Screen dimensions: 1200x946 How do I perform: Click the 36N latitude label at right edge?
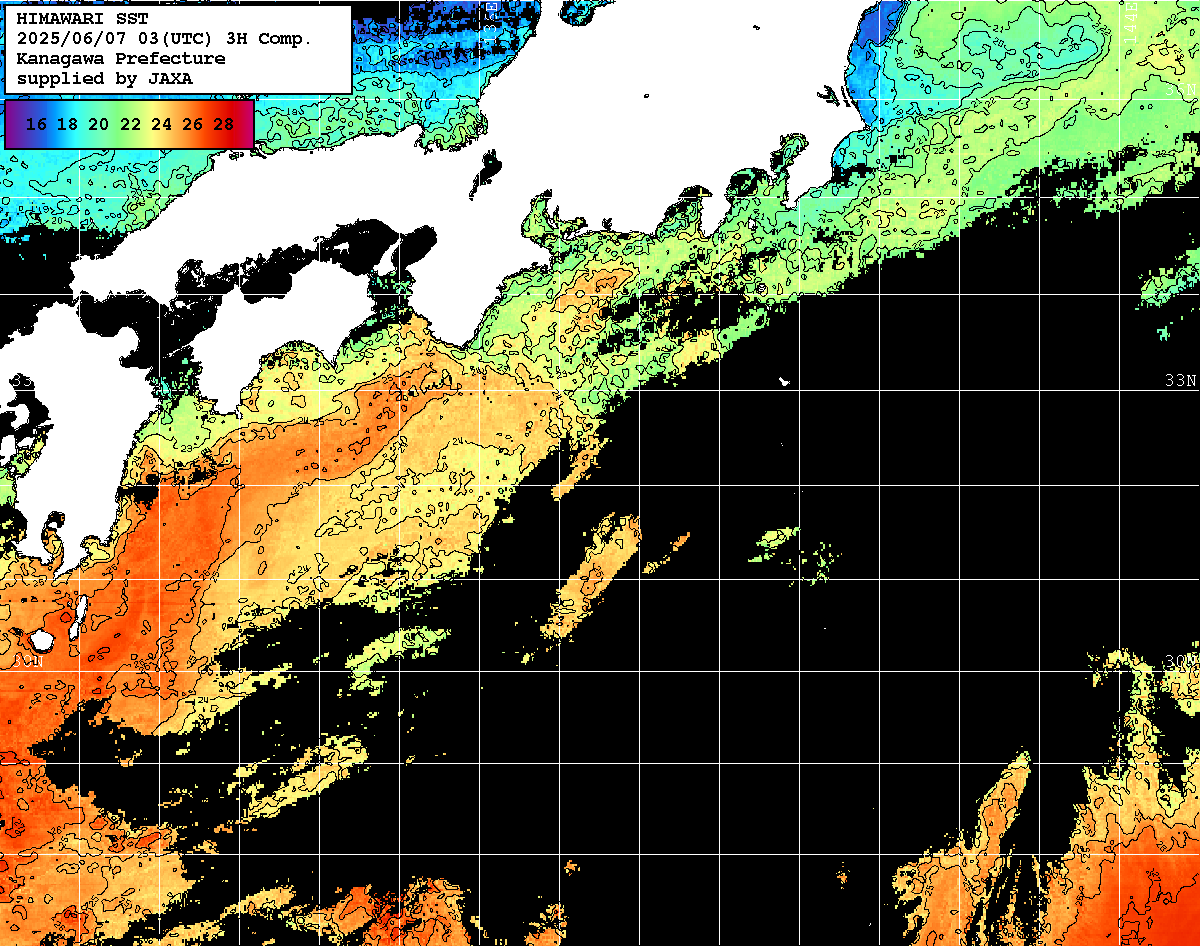[x=1182, y=89]
